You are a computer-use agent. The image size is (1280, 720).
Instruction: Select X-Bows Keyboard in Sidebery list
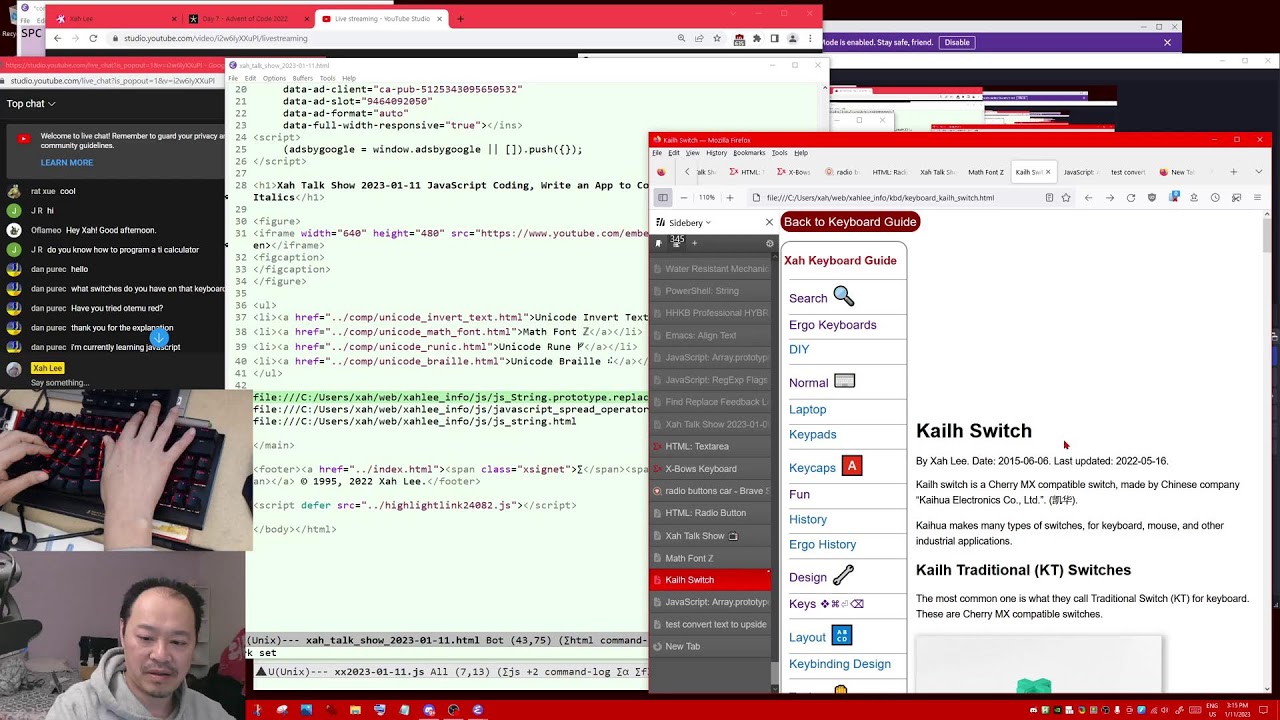coord(710,469)
